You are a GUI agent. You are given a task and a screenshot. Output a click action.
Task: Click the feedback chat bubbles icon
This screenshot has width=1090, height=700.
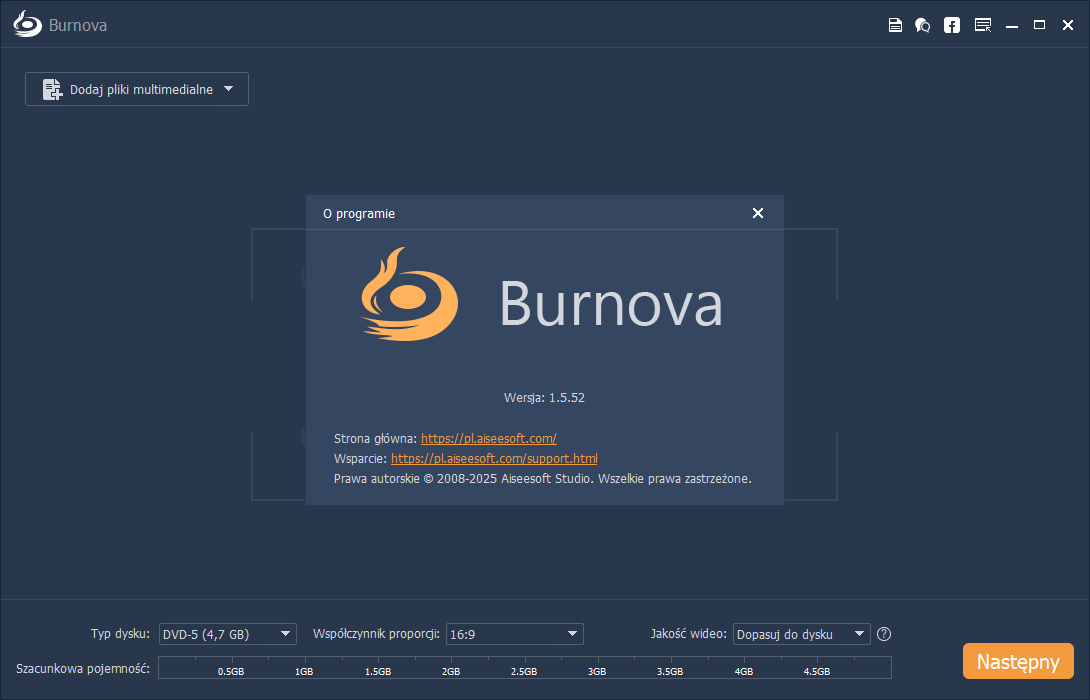(x=922, y=25)
